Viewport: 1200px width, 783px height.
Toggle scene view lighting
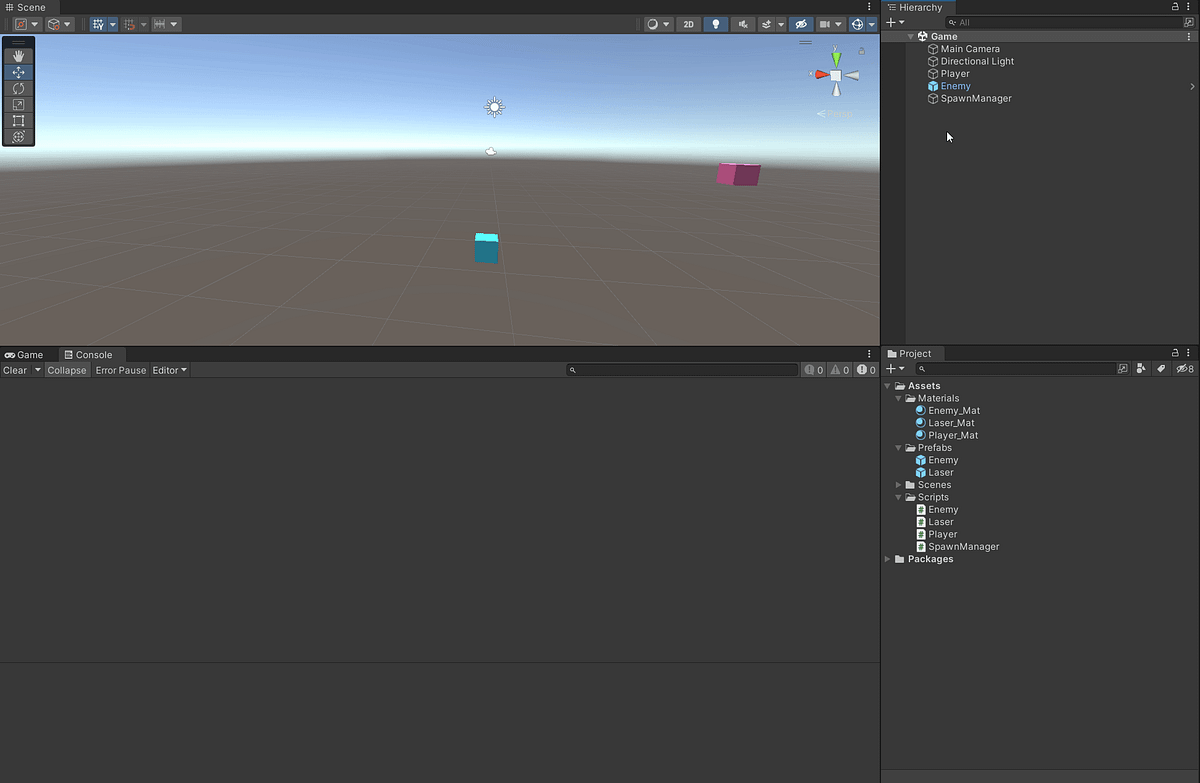[714, 23]
